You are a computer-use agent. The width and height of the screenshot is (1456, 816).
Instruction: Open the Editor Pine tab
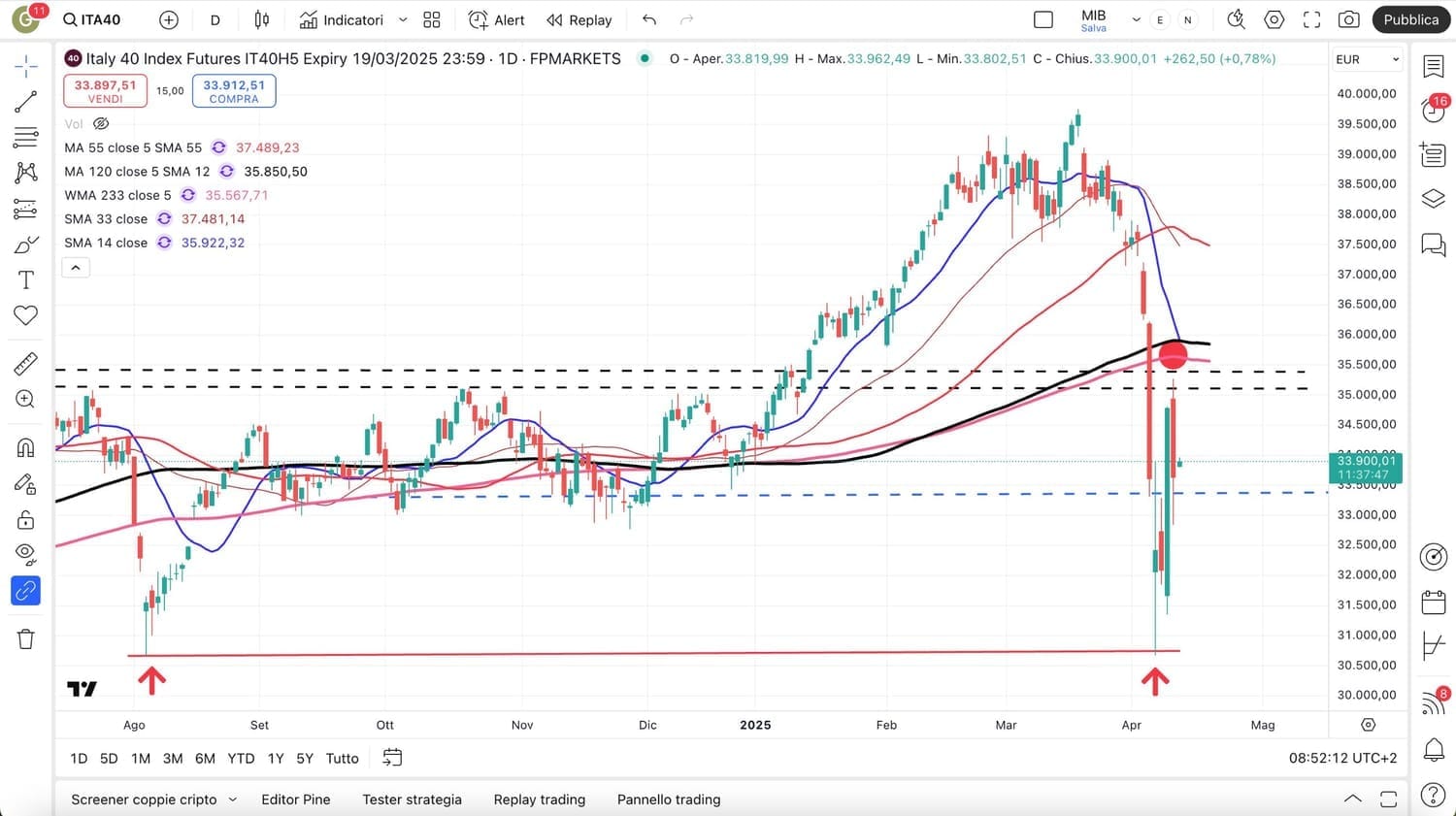pos(296,800)
